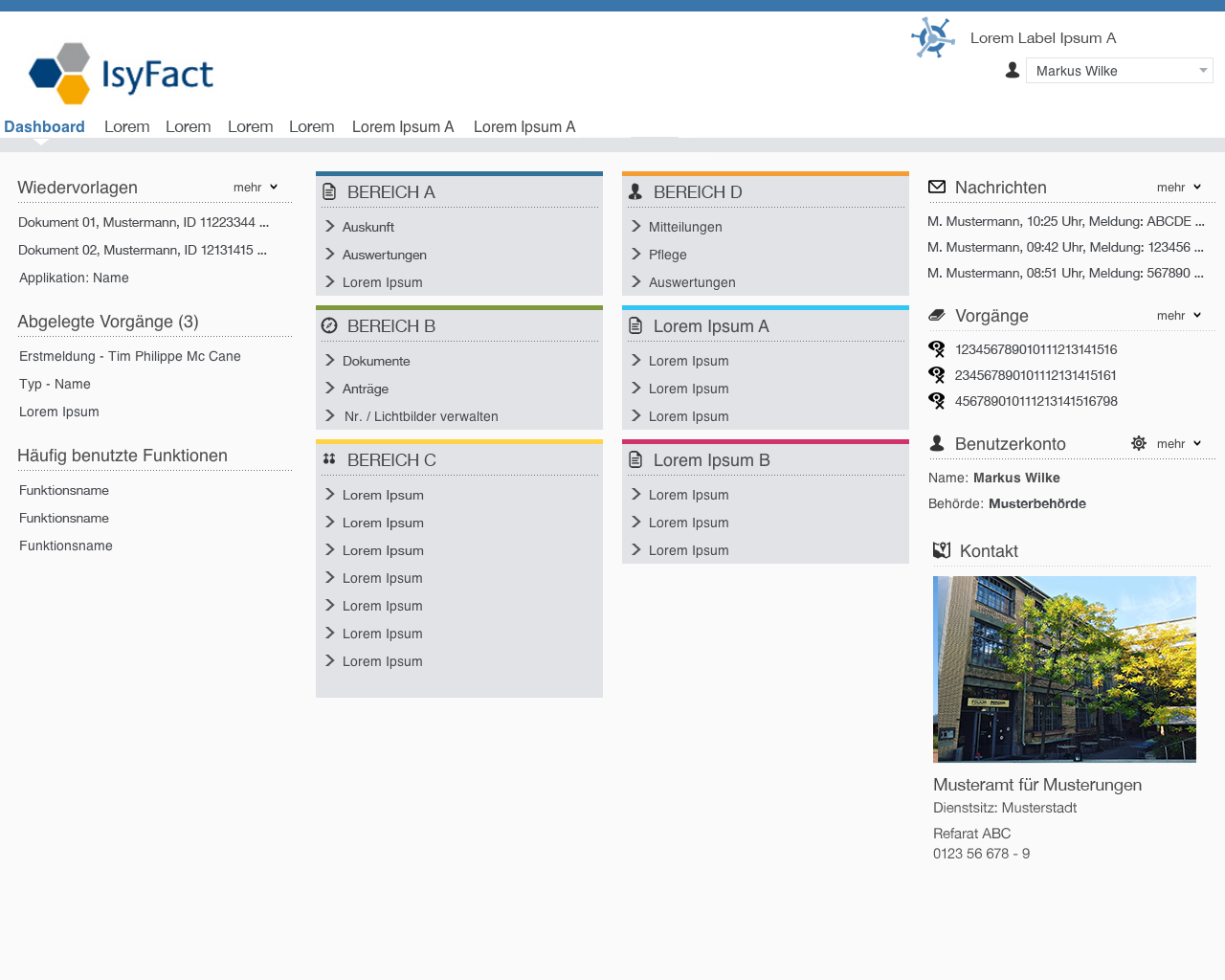Expand the Wiedervorlagen mehr menu
Viewport: 1225px width, 980px height.
coord(255,188)
